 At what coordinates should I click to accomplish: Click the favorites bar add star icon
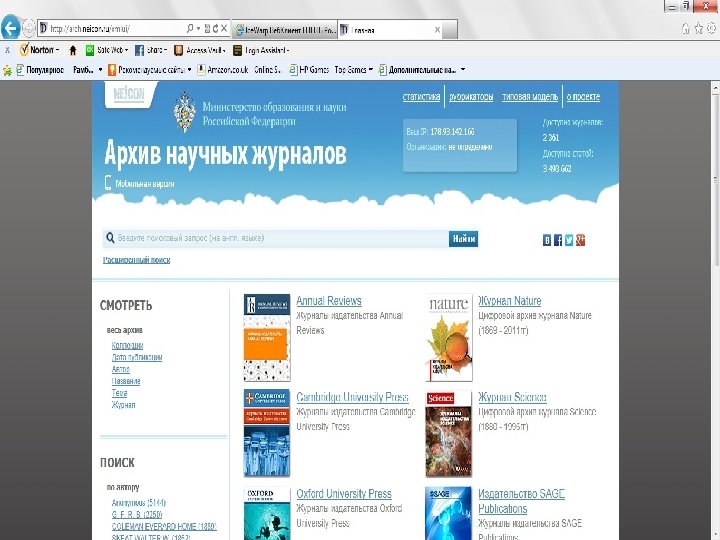[7, 70]
